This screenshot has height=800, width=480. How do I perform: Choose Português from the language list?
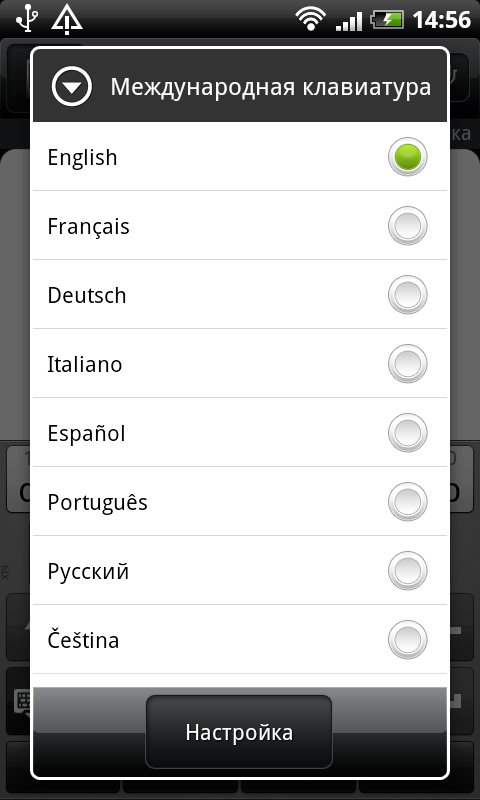click(x=240, y=502)
